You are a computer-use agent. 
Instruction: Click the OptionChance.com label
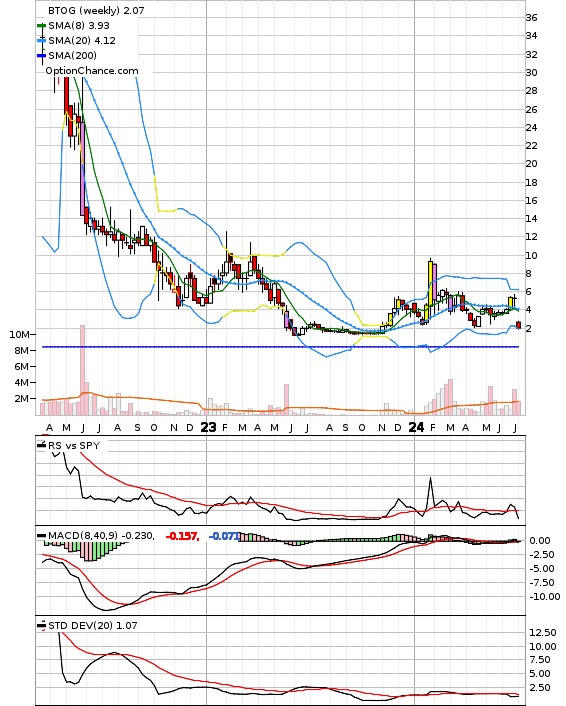92,71
